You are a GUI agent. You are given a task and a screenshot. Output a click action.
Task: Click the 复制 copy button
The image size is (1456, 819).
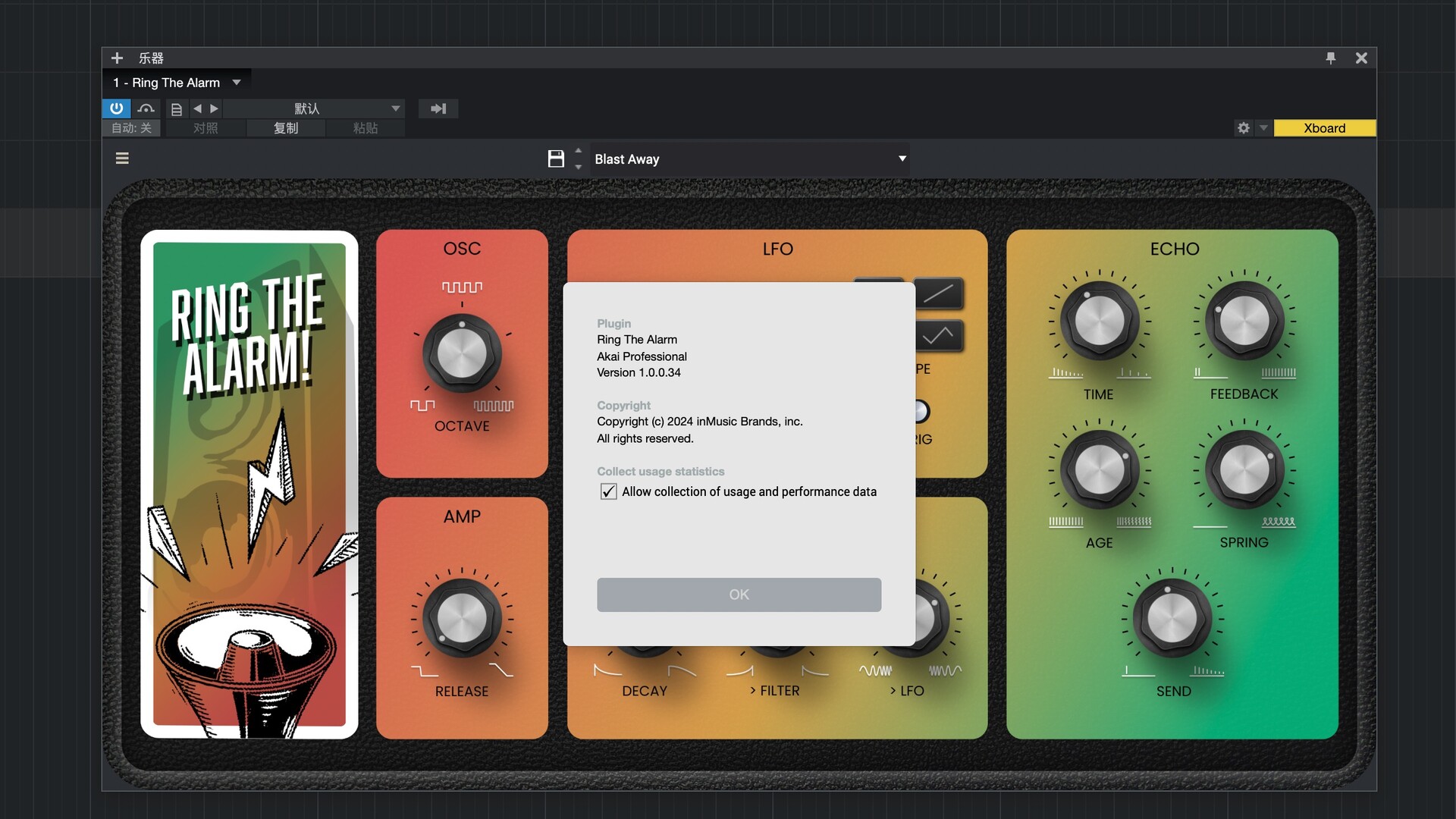click(286, 128)
